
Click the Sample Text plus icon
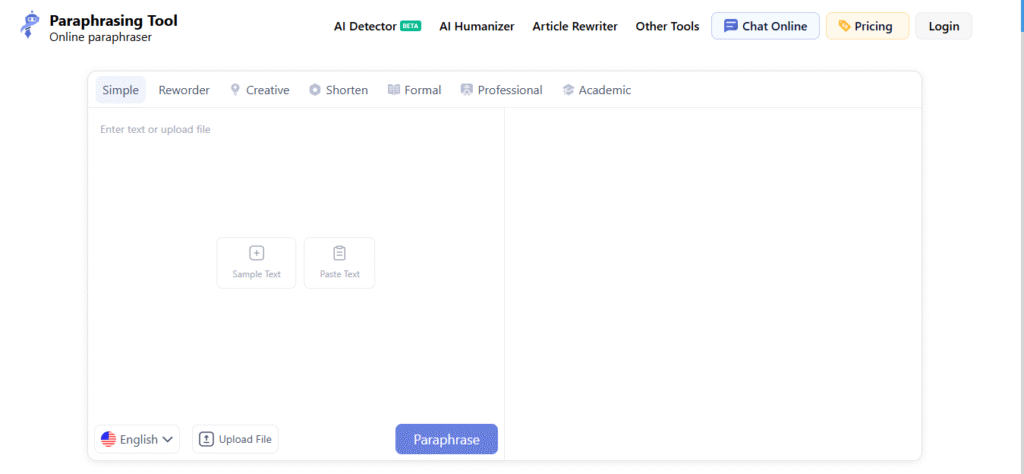click(256, 253)
